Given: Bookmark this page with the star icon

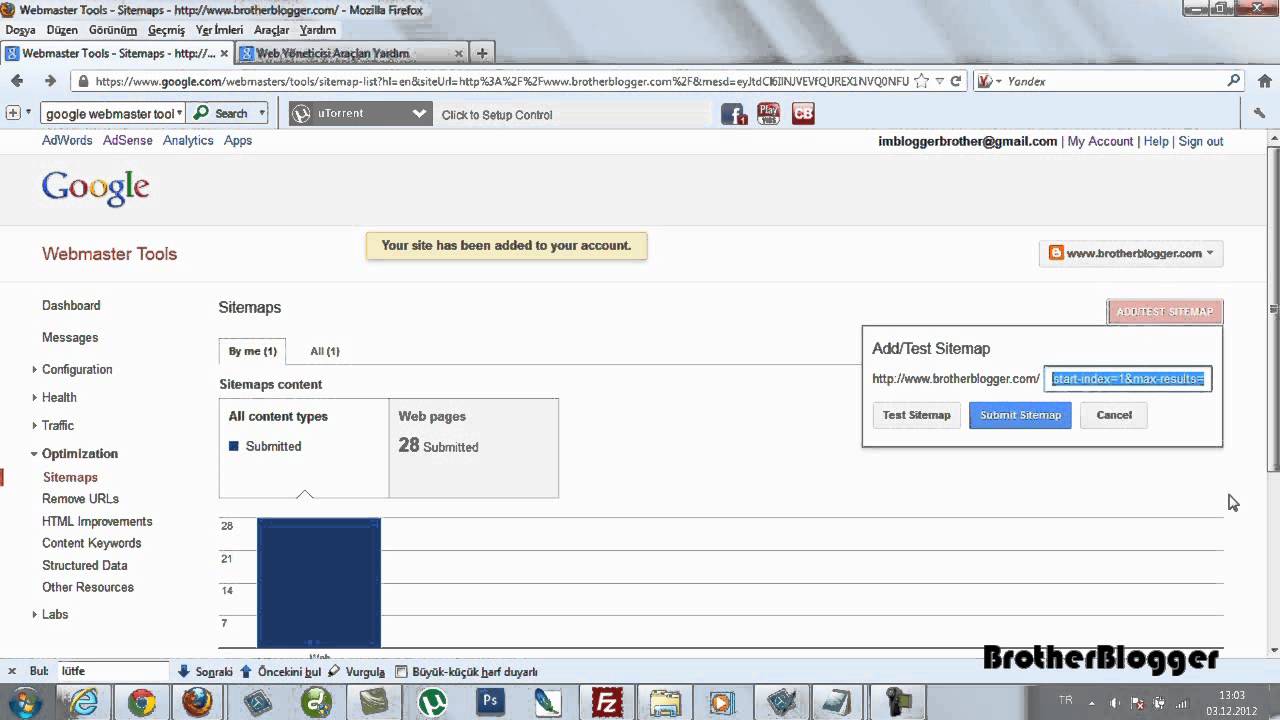Looking at the screenshot, I should click(921, 81).
